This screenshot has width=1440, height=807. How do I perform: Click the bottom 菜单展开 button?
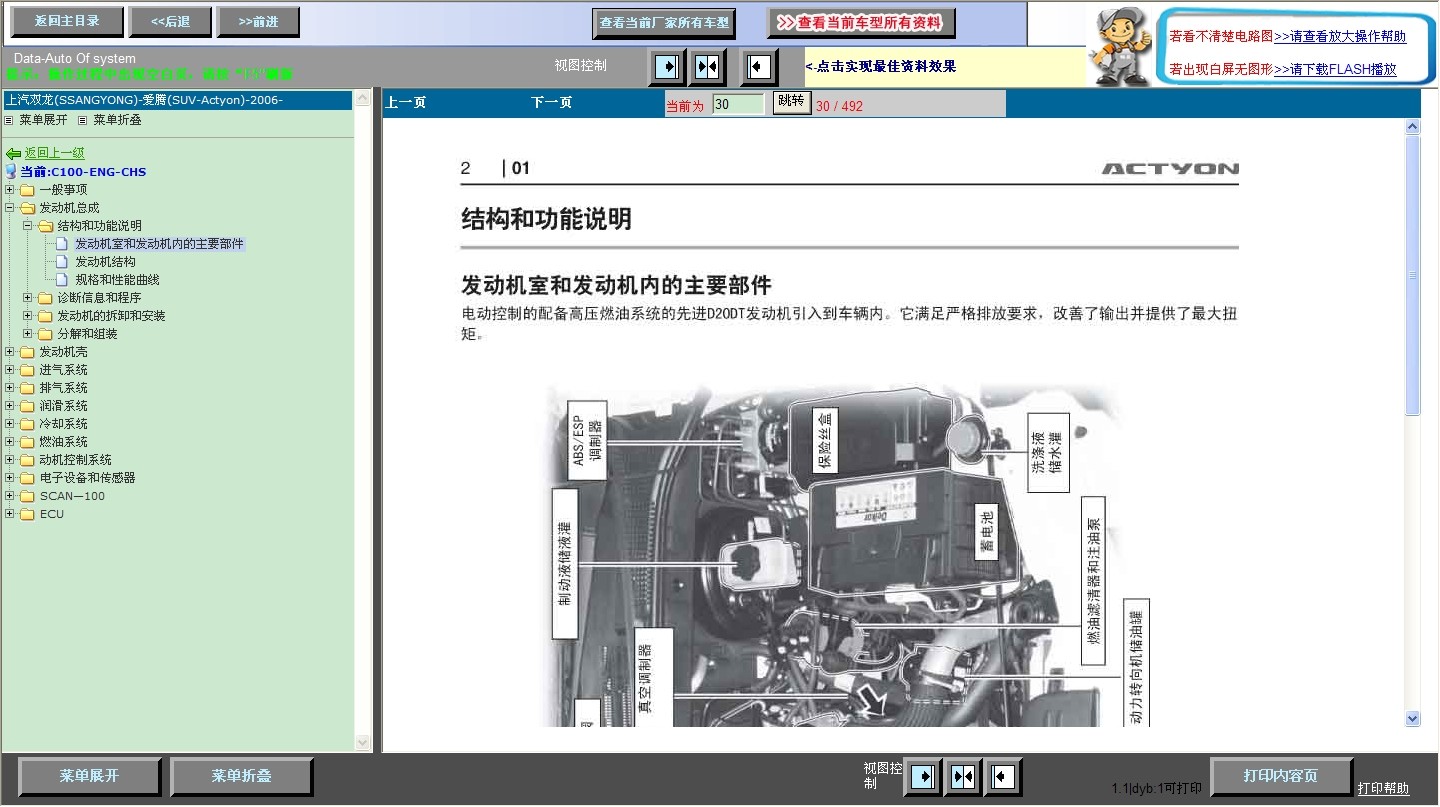(x=89, y=777)
